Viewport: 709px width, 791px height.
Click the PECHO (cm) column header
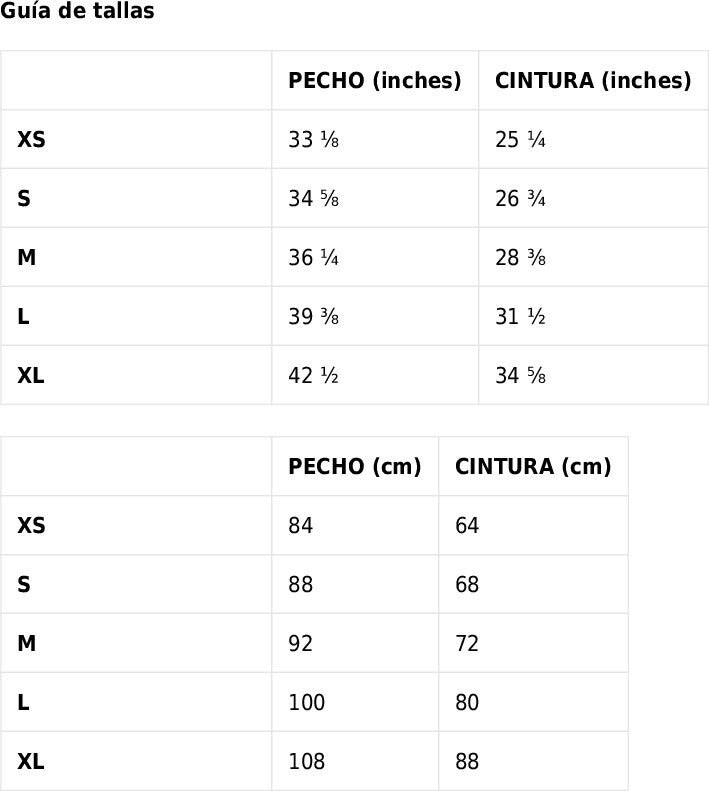click(355, 467)
